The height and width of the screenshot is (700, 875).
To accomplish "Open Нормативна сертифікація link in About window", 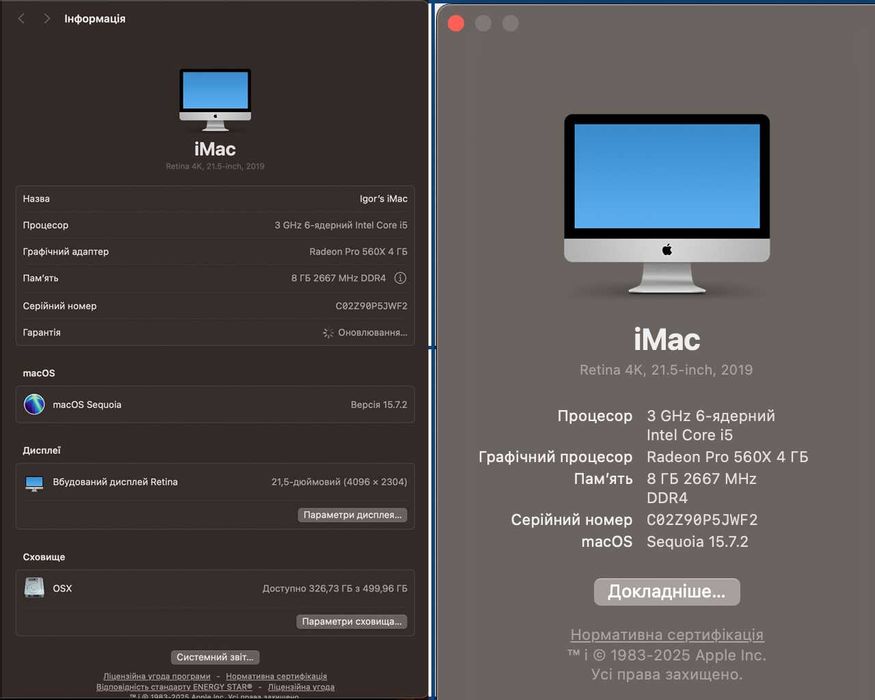I will (x=667, y=635).
